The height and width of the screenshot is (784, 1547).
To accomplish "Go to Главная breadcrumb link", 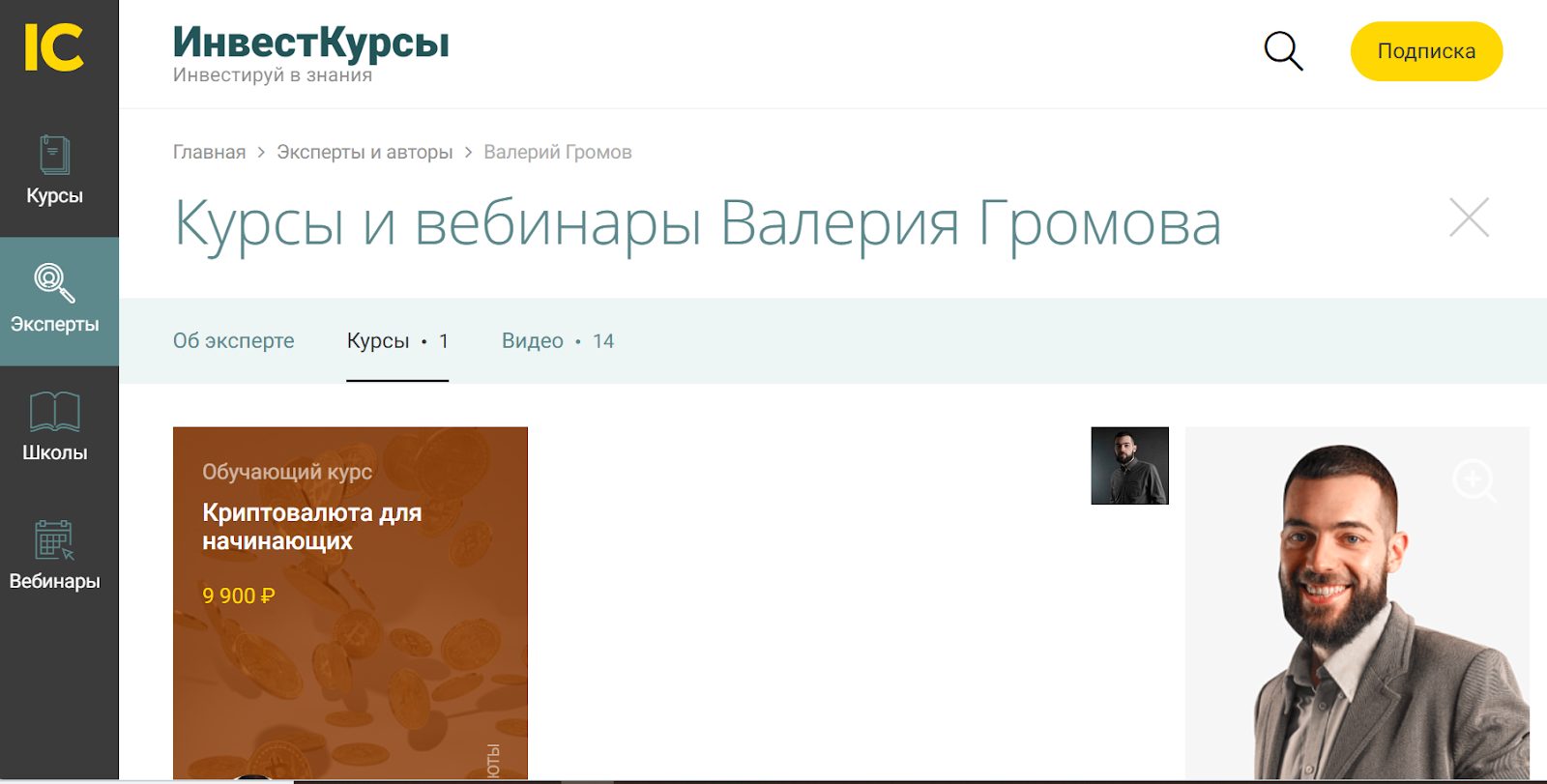I will point(209,152).
